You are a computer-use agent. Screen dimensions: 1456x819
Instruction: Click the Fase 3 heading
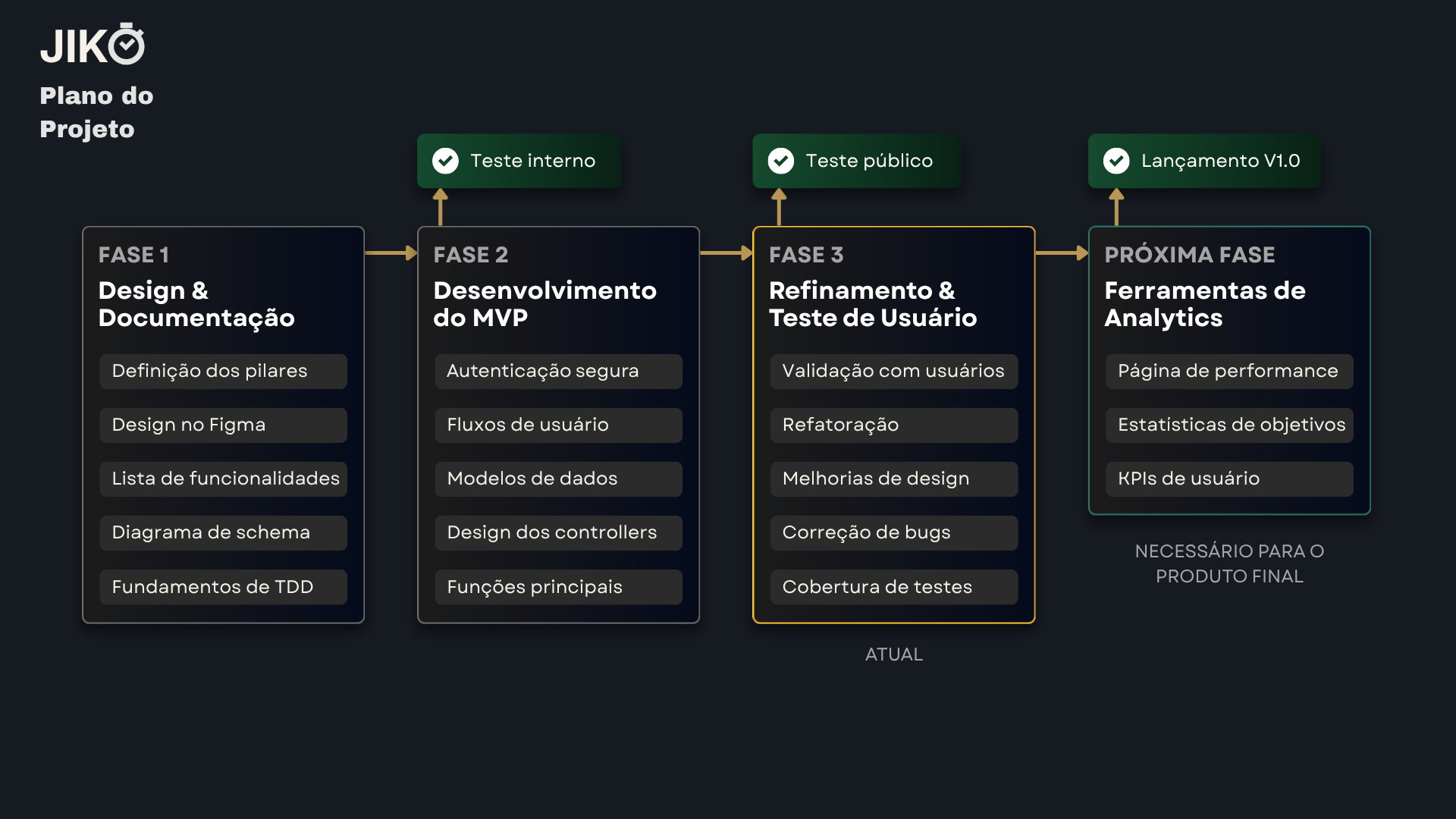click(x=806, y=255)
